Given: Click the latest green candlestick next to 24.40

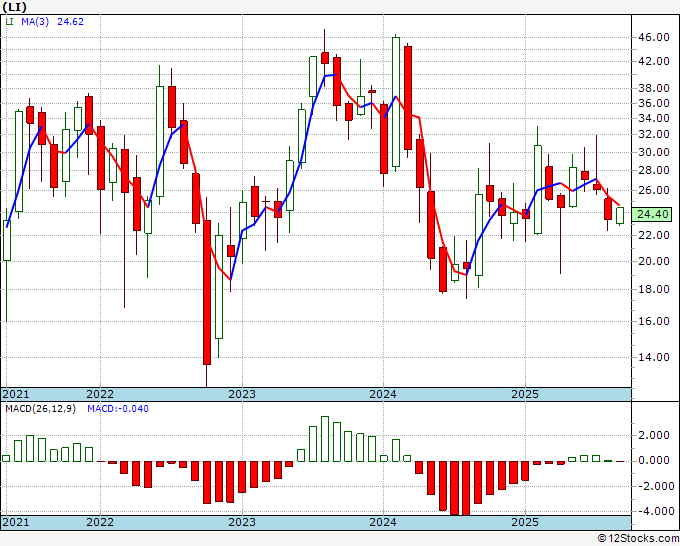Looking at the screenshot, I should click(620, 216).
